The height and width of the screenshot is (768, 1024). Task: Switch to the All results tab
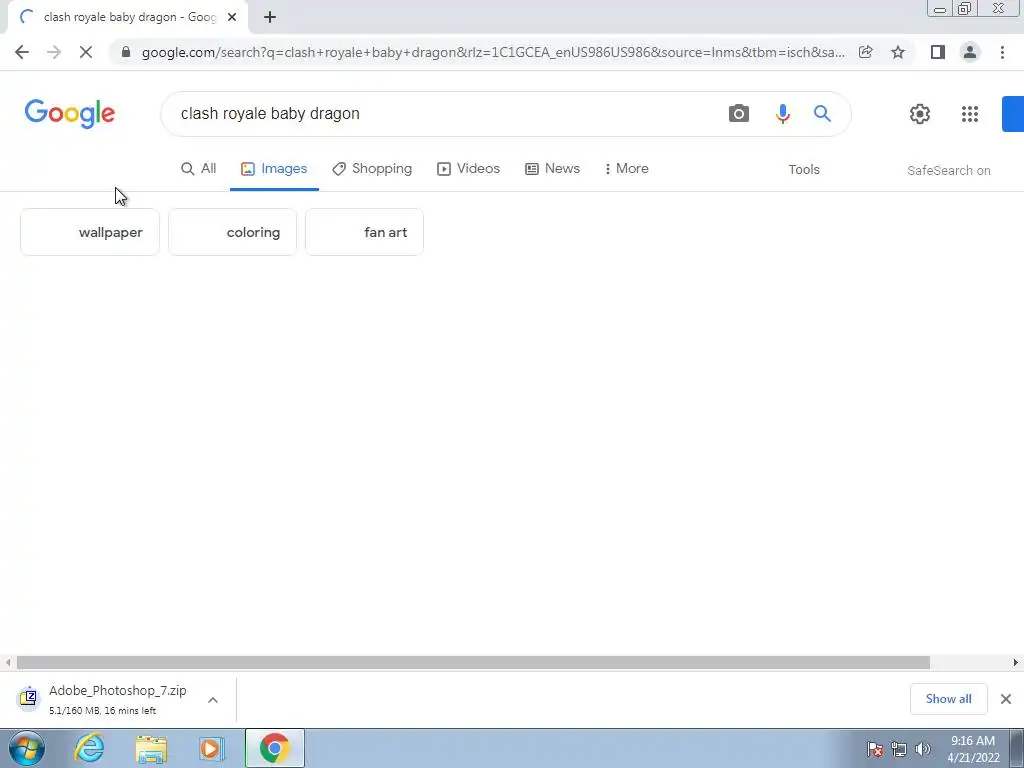point(199,168)
